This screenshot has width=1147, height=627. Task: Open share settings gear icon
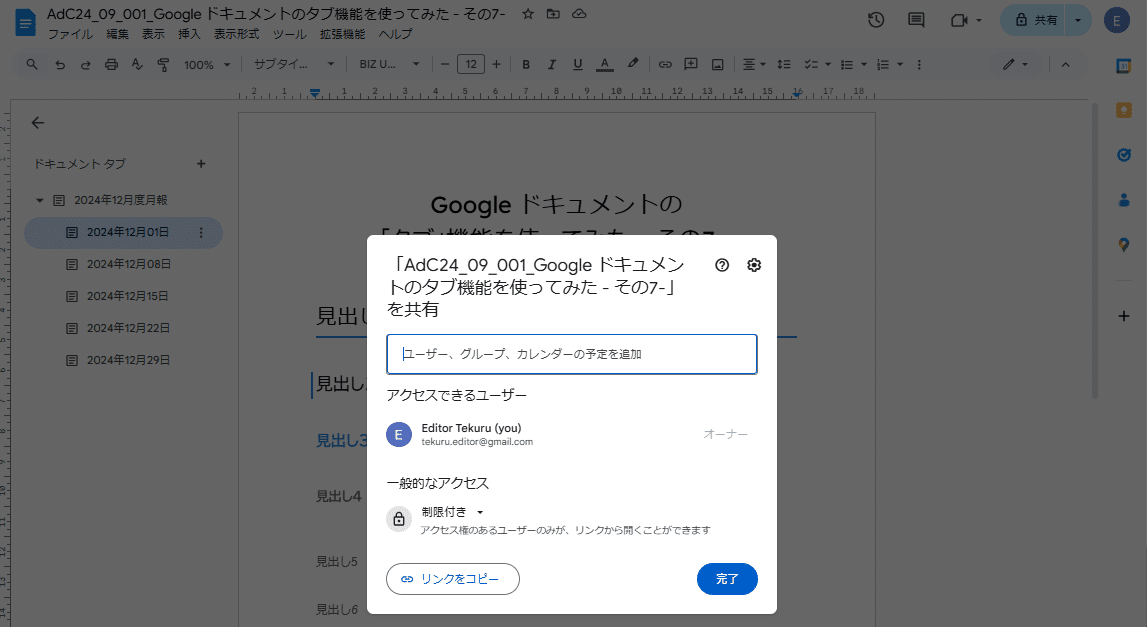tap(754, 265)
